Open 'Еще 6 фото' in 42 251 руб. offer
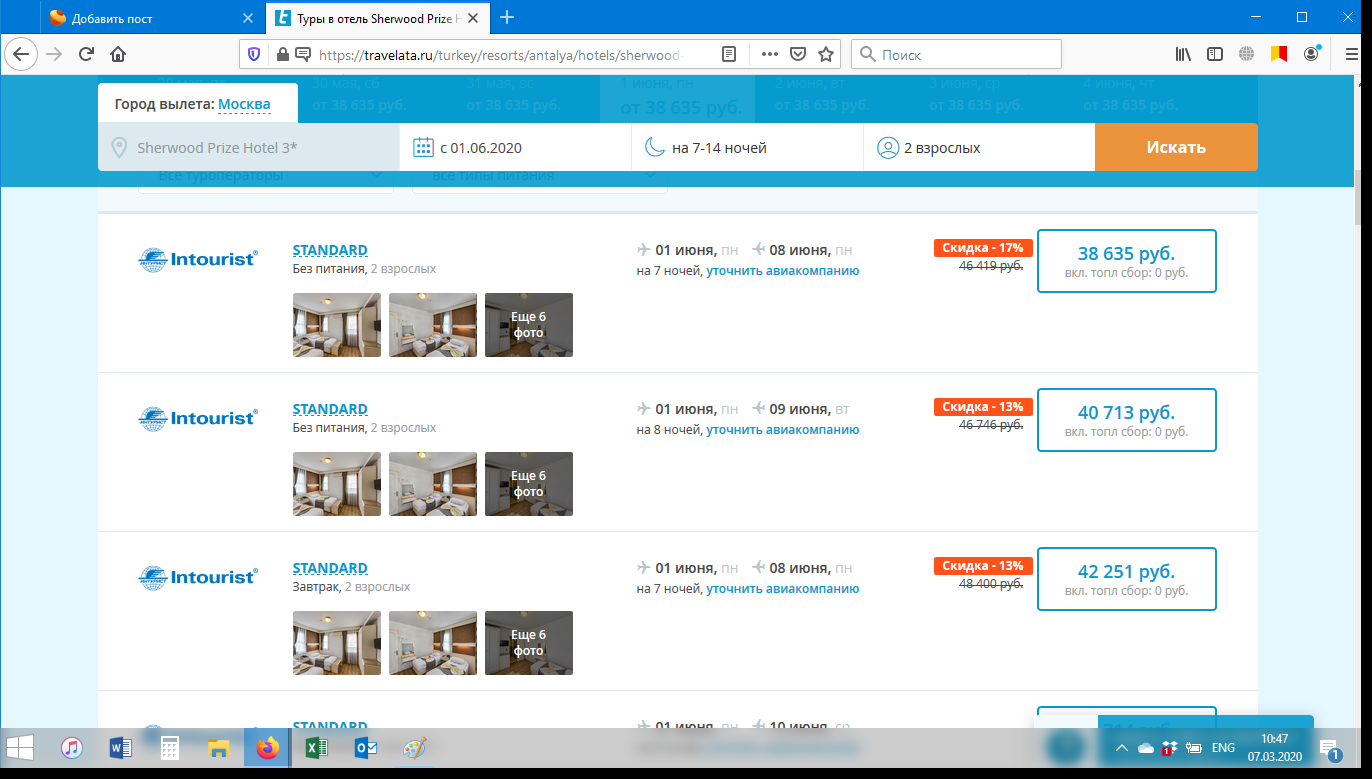 (x=529, y=643)
